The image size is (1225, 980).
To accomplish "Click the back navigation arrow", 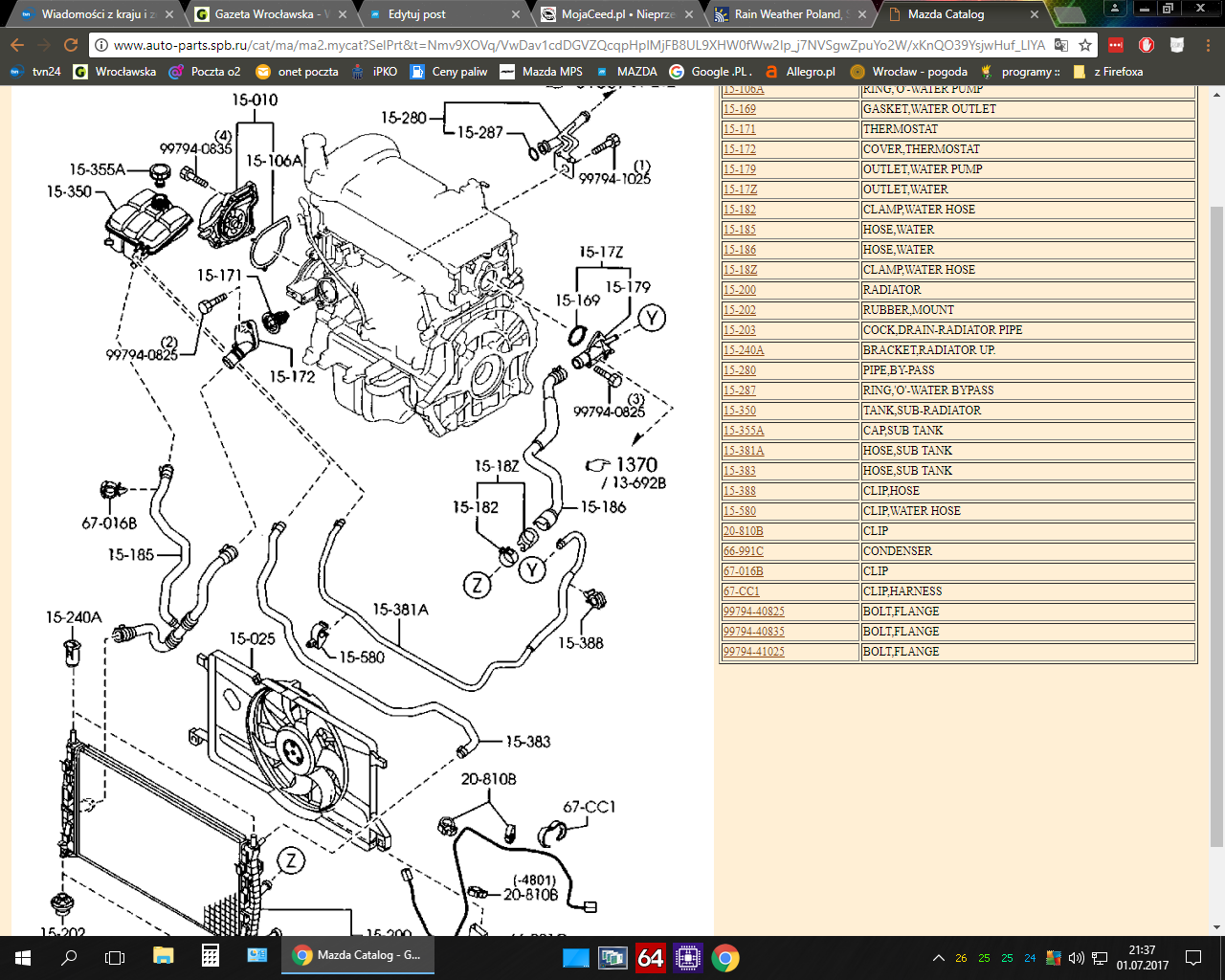I will point(17,45).
